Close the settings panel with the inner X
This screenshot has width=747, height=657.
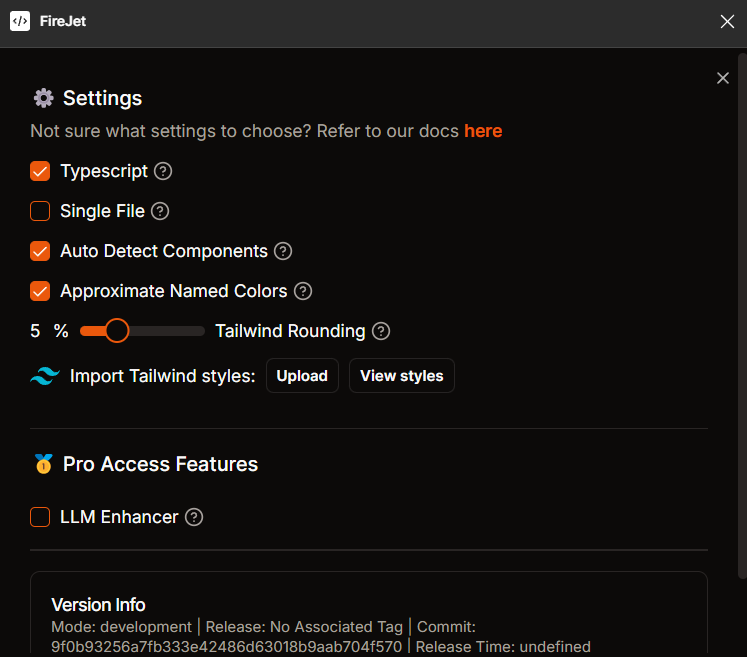pyautogui.click(x=723, y=78)
